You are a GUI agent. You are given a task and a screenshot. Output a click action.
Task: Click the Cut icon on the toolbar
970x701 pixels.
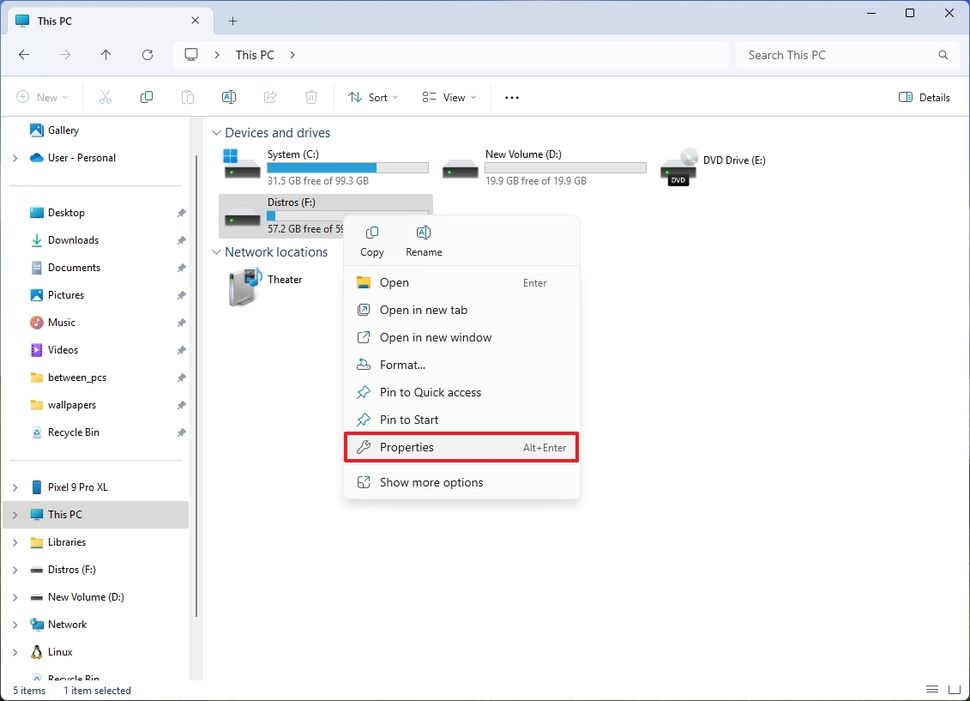(x=105, y=97)
